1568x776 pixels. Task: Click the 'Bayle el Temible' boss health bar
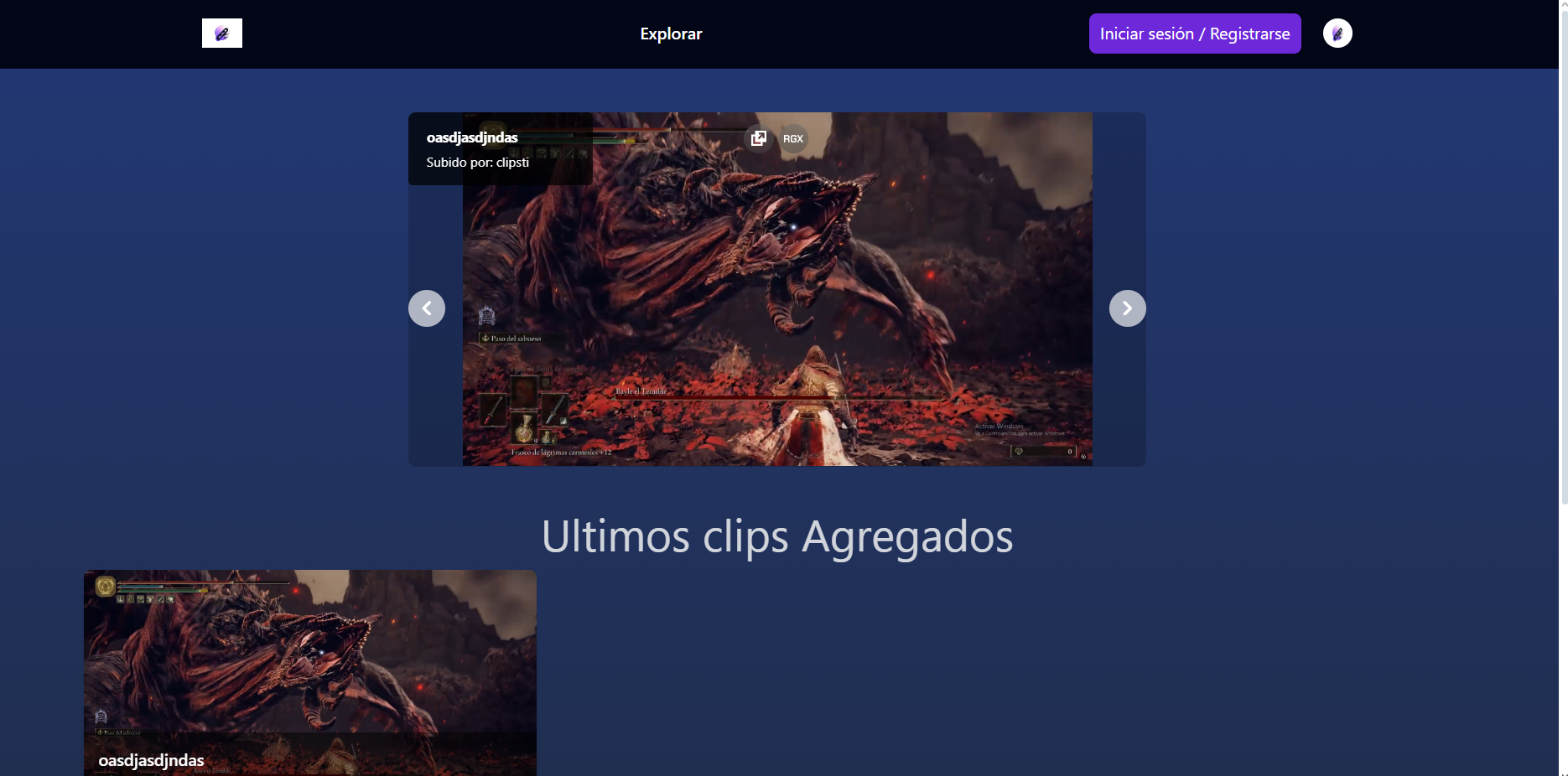coord(780,399)
